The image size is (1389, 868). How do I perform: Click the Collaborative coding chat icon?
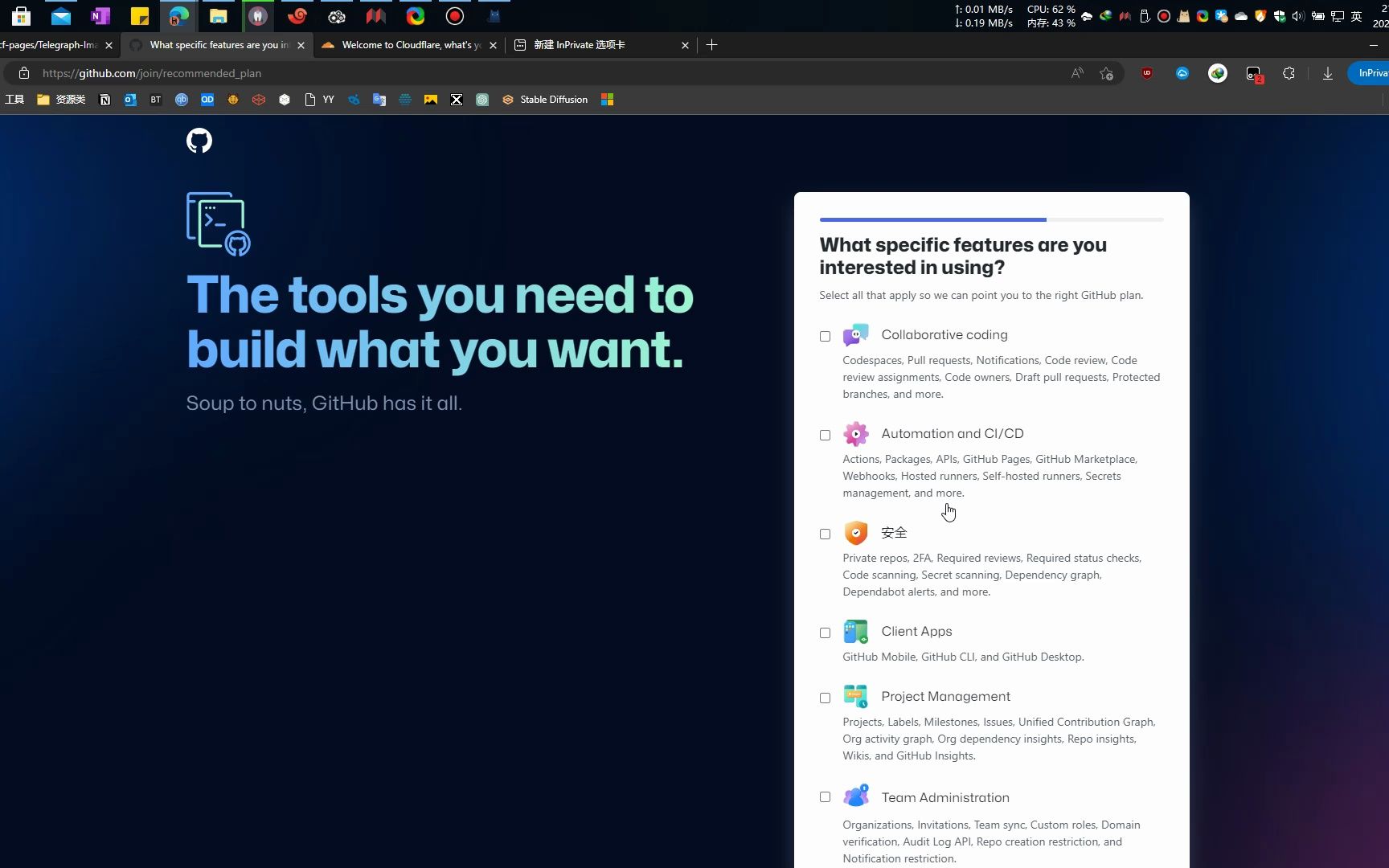(856, 334)
